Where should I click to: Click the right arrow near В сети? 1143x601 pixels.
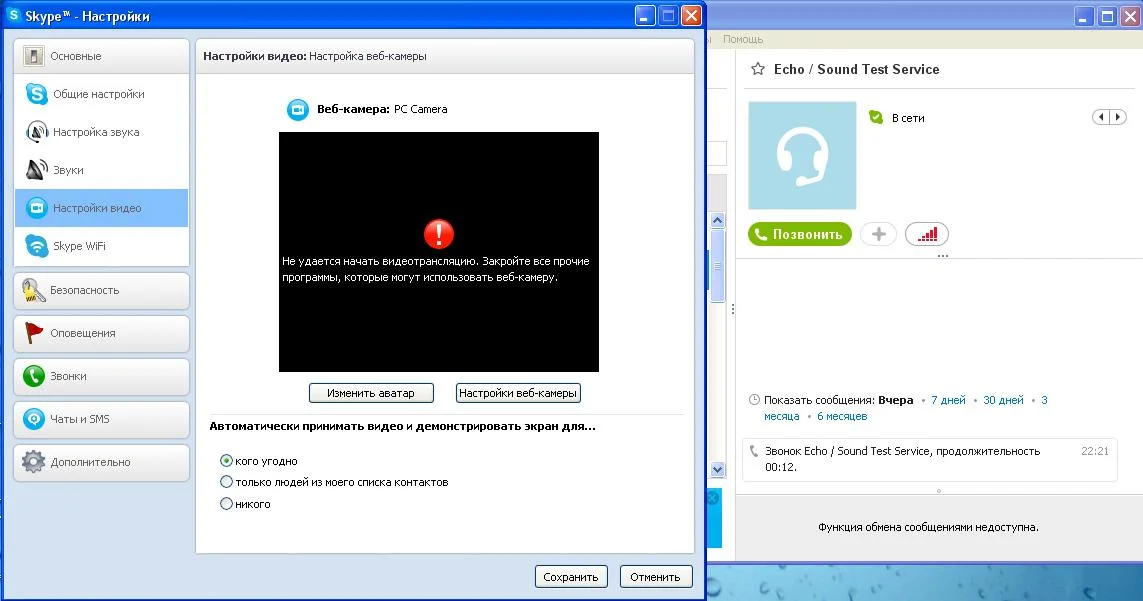point(1117,117)
